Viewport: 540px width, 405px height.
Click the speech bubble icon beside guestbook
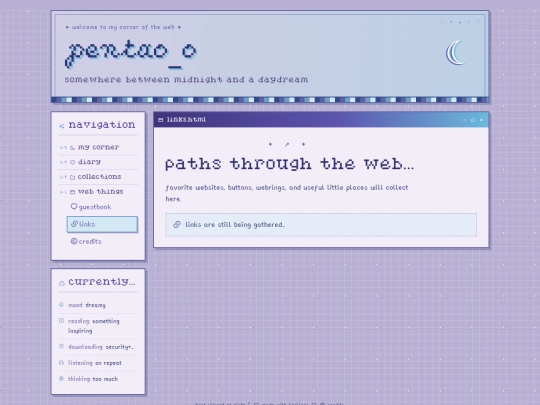[x=74, y=206]
